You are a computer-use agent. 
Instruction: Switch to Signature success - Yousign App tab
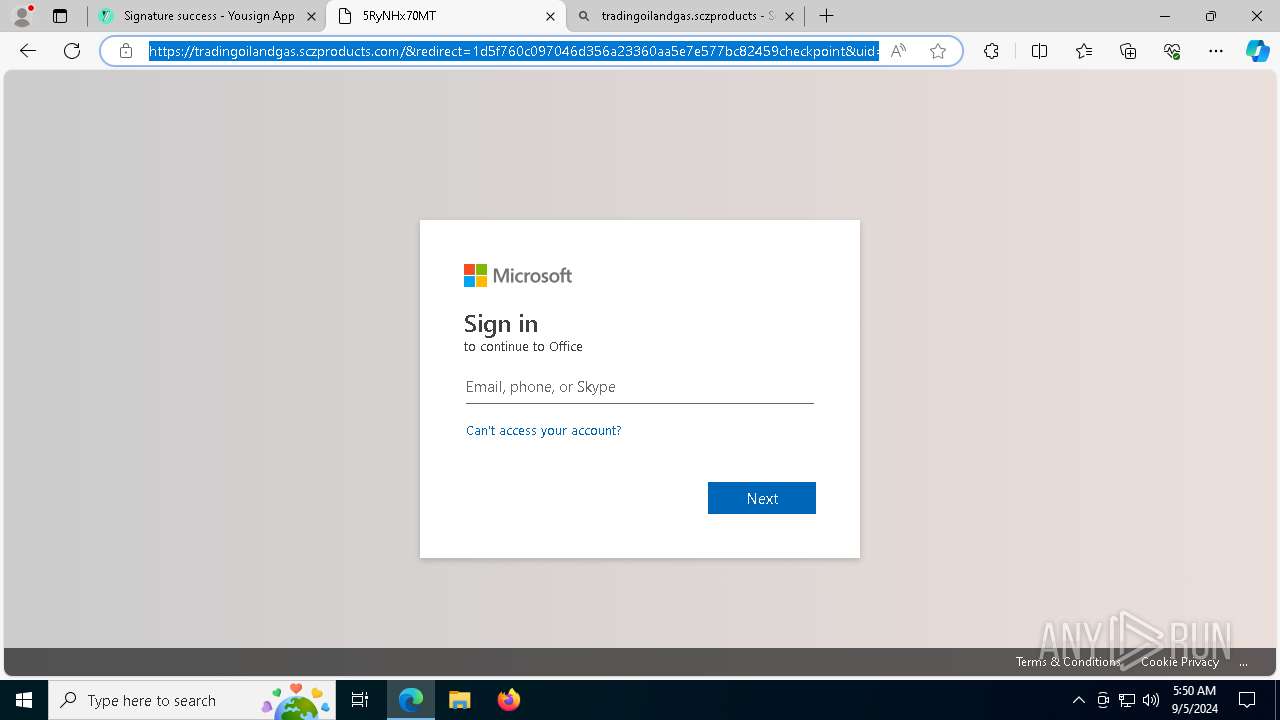coord(208,16)
